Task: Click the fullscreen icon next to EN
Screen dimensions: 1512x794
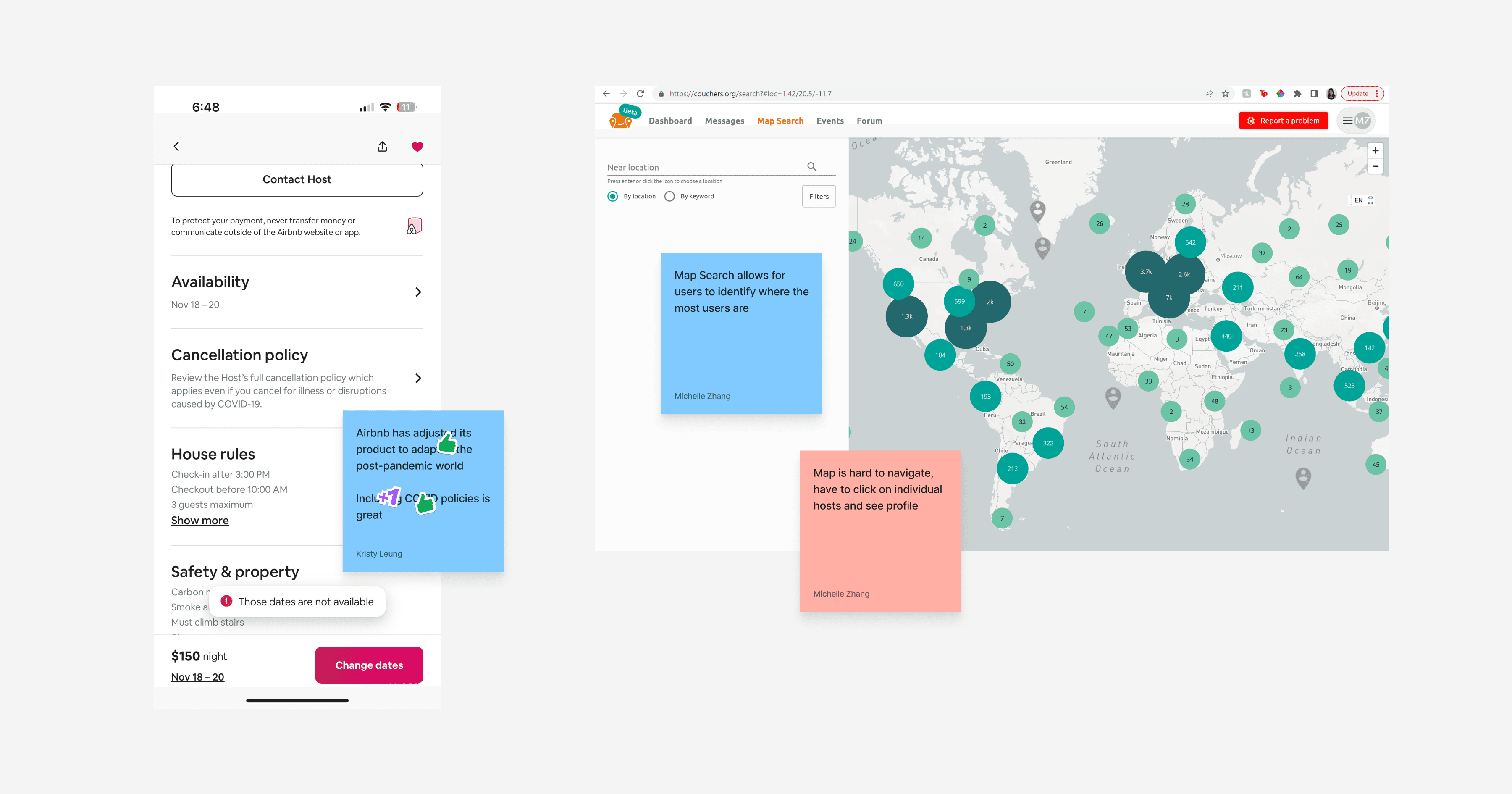Action: (x=1370, y=200)
